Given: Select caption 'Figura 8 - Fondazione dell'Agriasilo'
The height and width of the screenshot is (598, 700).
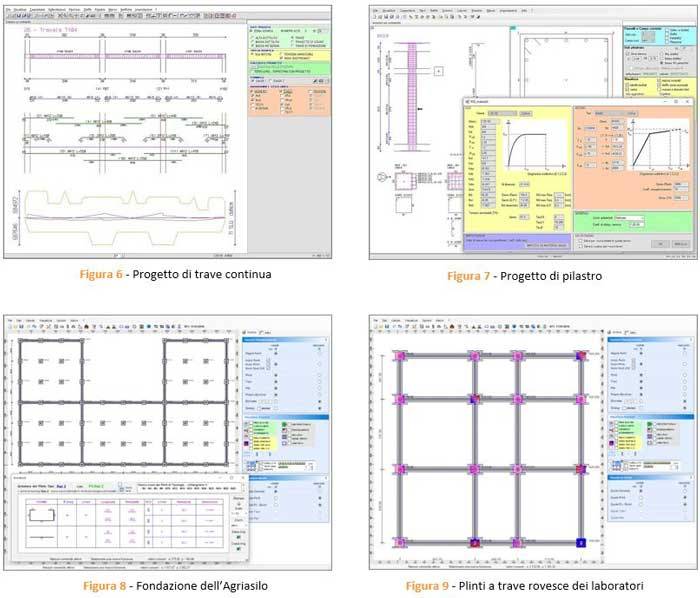Looking at the screenshot, I should tap(175, 586).
